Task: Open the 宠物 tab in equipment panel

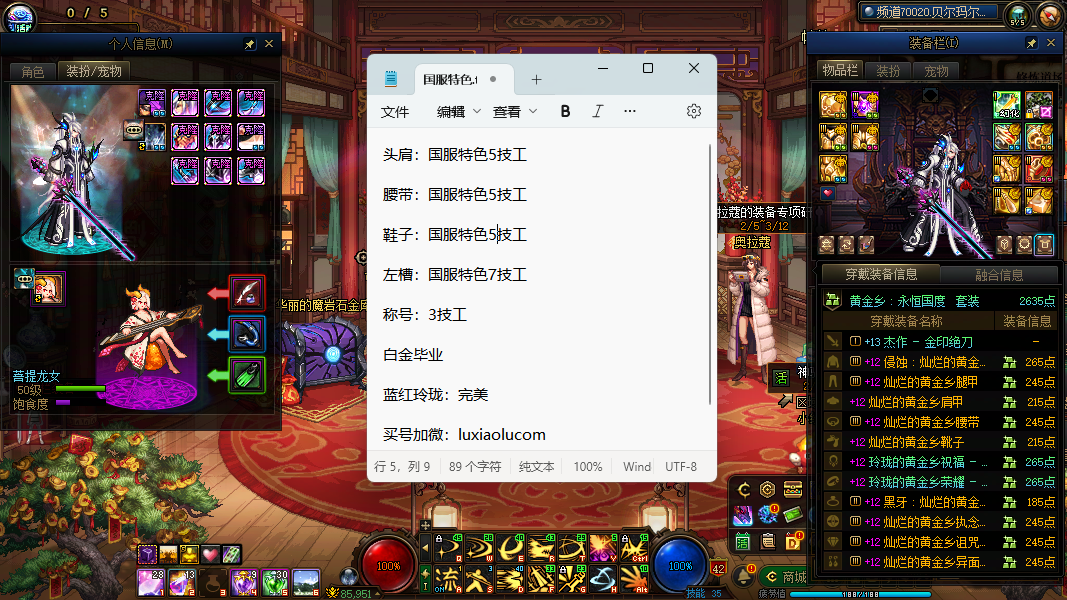Action: coord(936,71)
